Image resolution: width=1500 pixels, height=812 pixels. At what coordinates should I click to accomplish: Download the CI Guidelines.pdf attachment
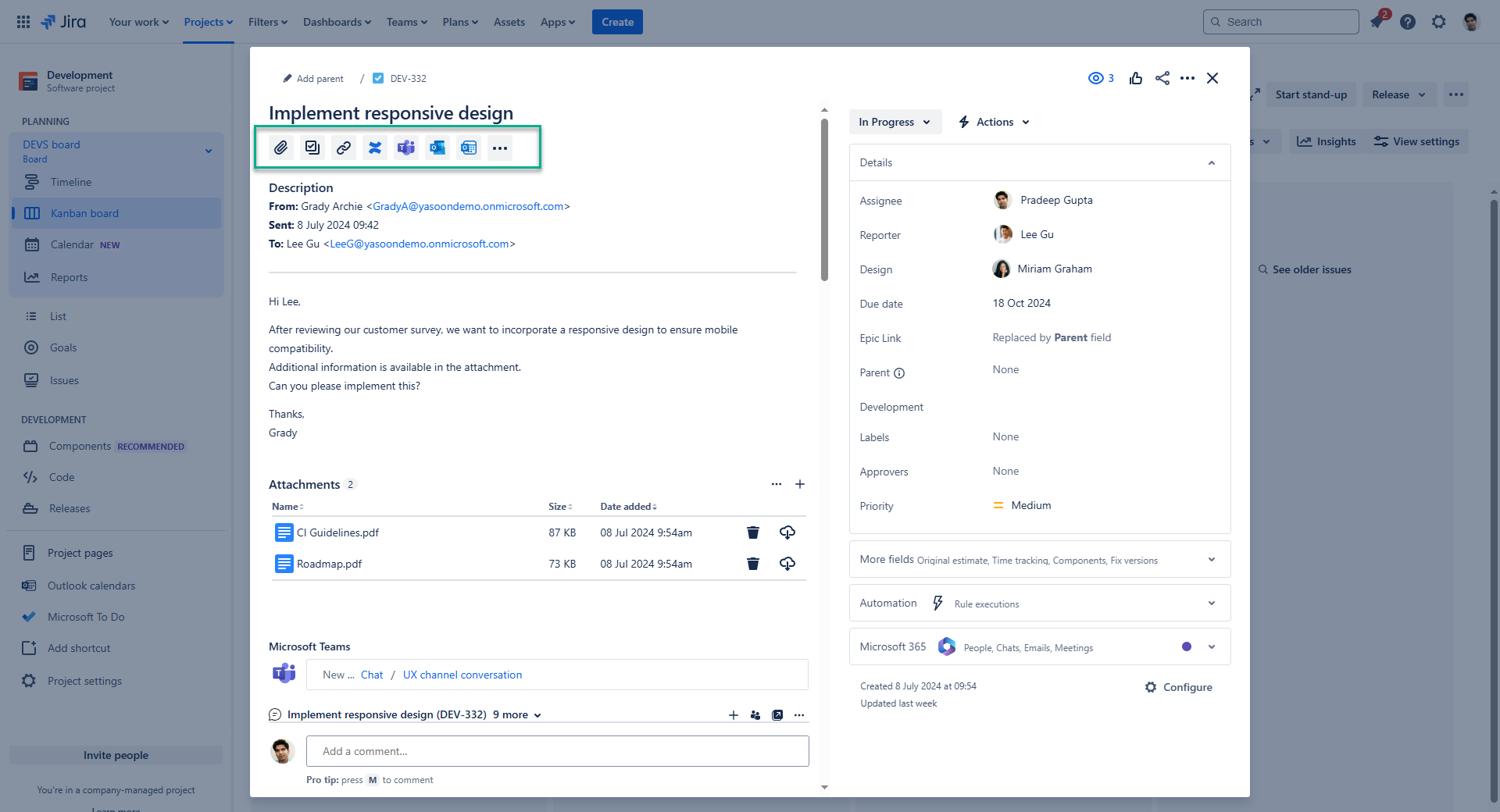pos(787,532)
